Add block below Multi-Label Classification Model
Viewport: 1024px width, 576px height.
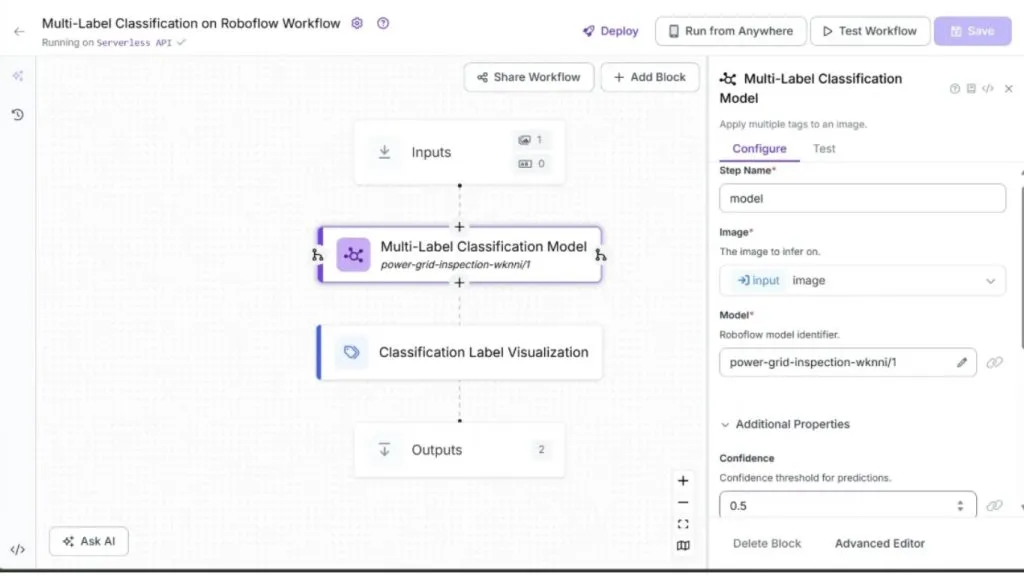tap(459, 283)
